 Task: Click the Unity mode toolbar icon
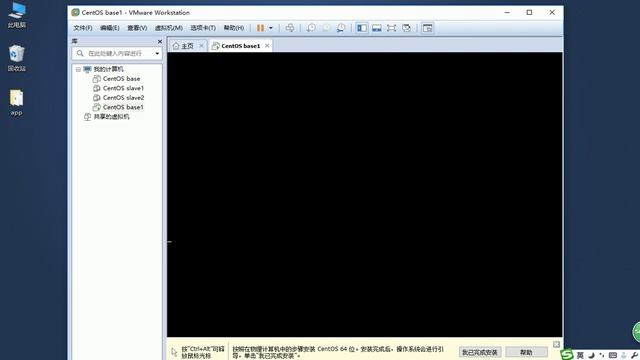point(407,28)
